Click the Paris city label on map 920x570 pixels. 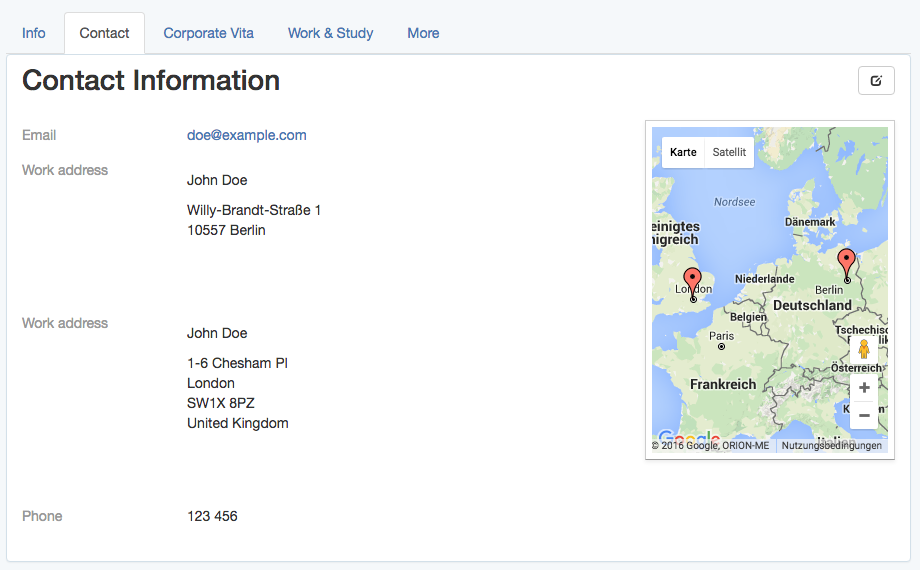pos(721,336)
